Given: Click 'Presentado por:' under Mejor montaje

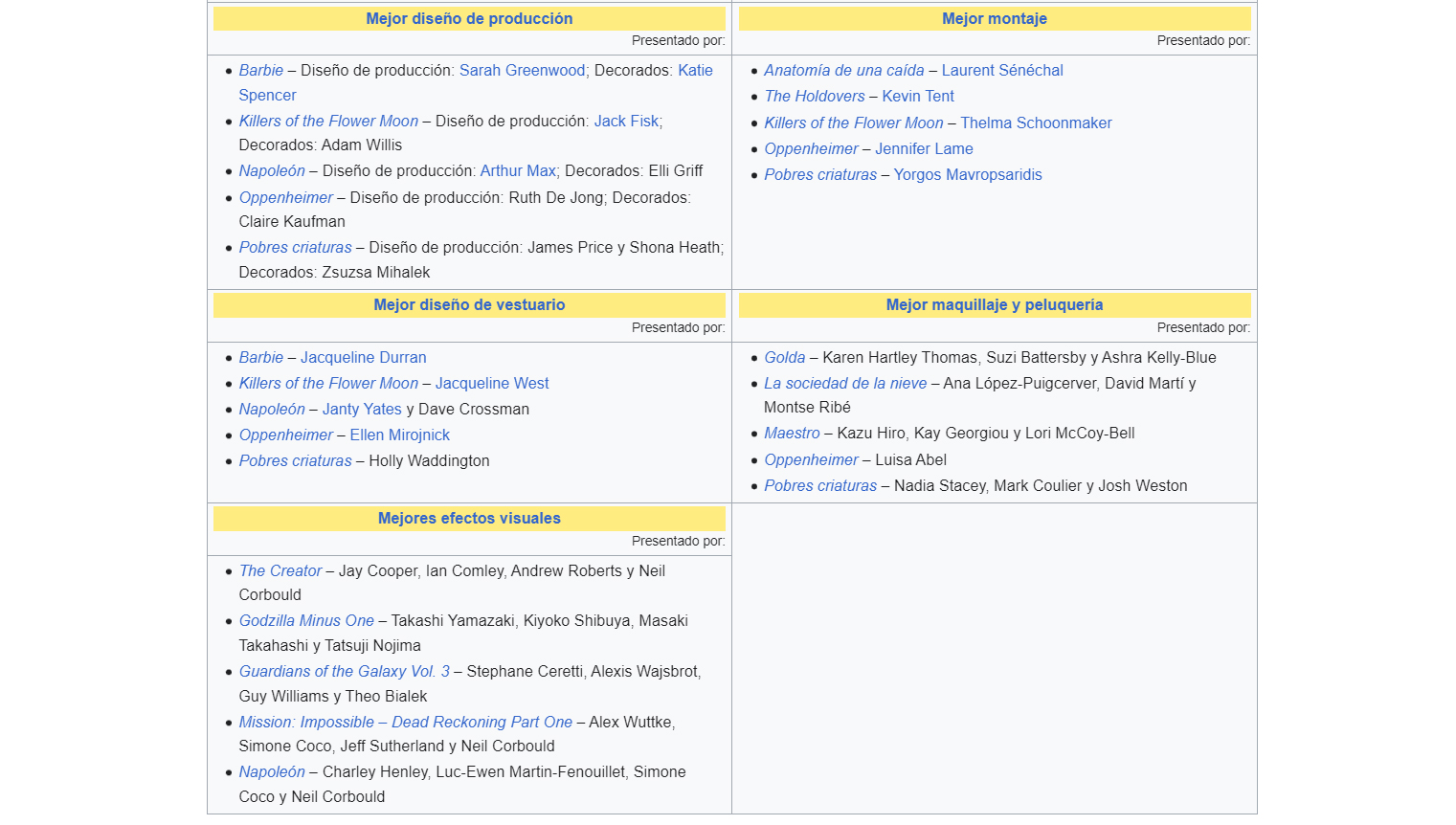Looking at the screenshot, I should [1203, 40].
